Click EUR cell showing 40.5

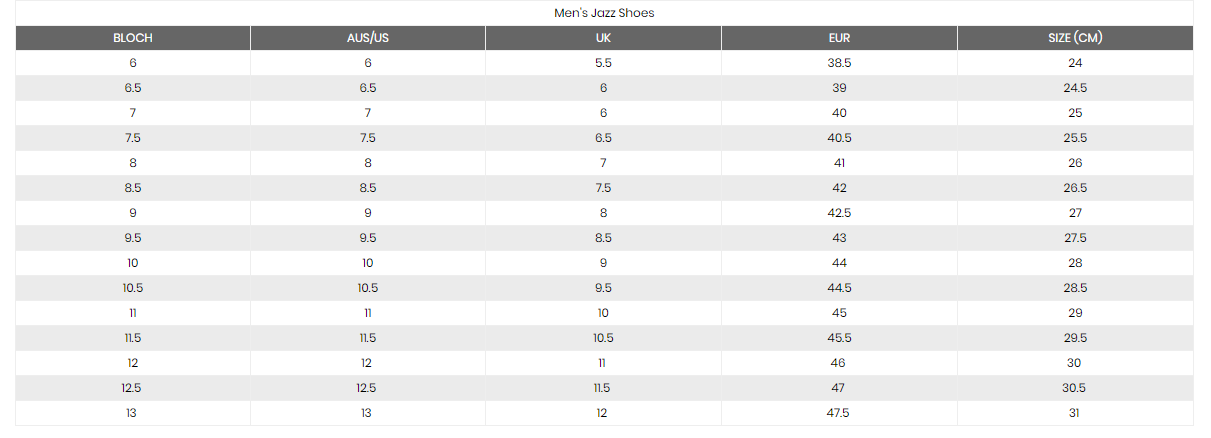[x=839, y=138]
